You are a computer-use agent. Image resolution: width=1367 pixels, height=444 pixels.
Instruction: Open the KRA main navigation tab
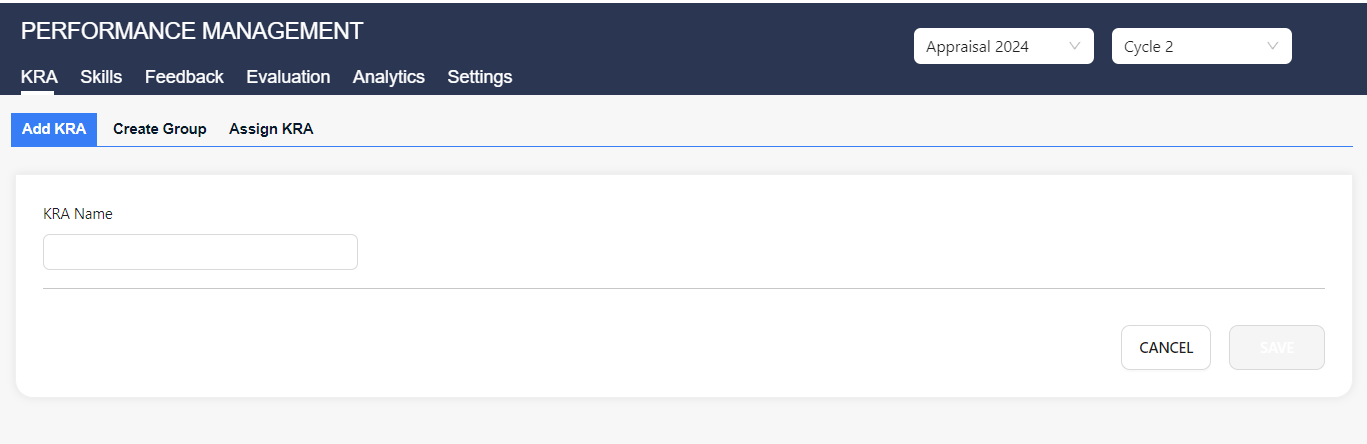tap(39, 77)
